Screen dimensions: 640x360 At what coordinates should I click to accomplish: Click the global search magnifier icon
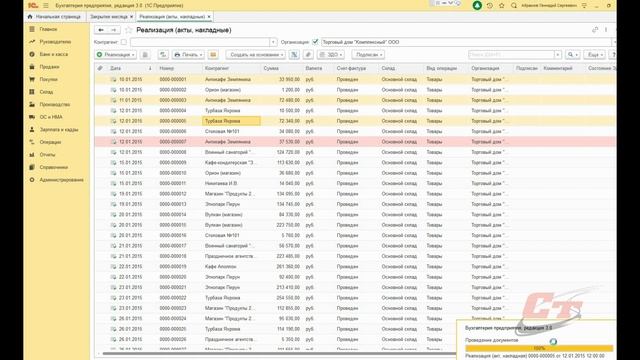click(514, 6)
